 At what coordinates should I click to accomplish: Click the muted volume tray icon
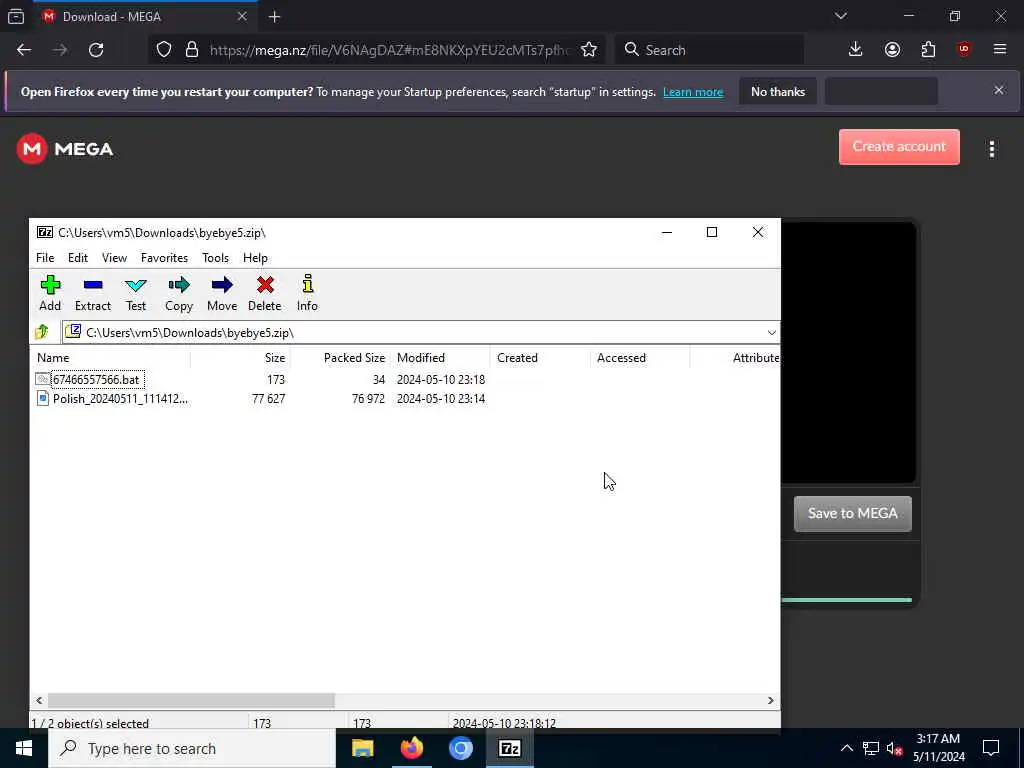click(x=895, y=749)
